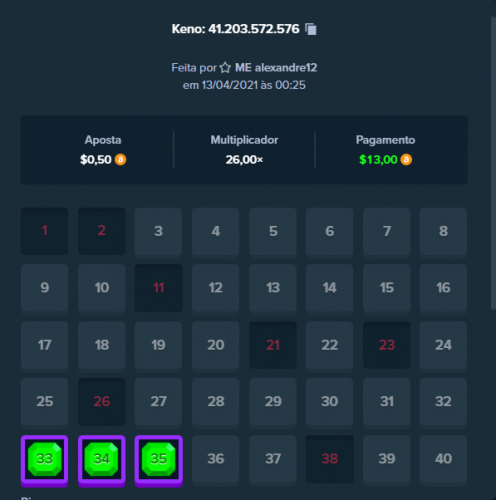Click red tile number 23

pos(387,345)
